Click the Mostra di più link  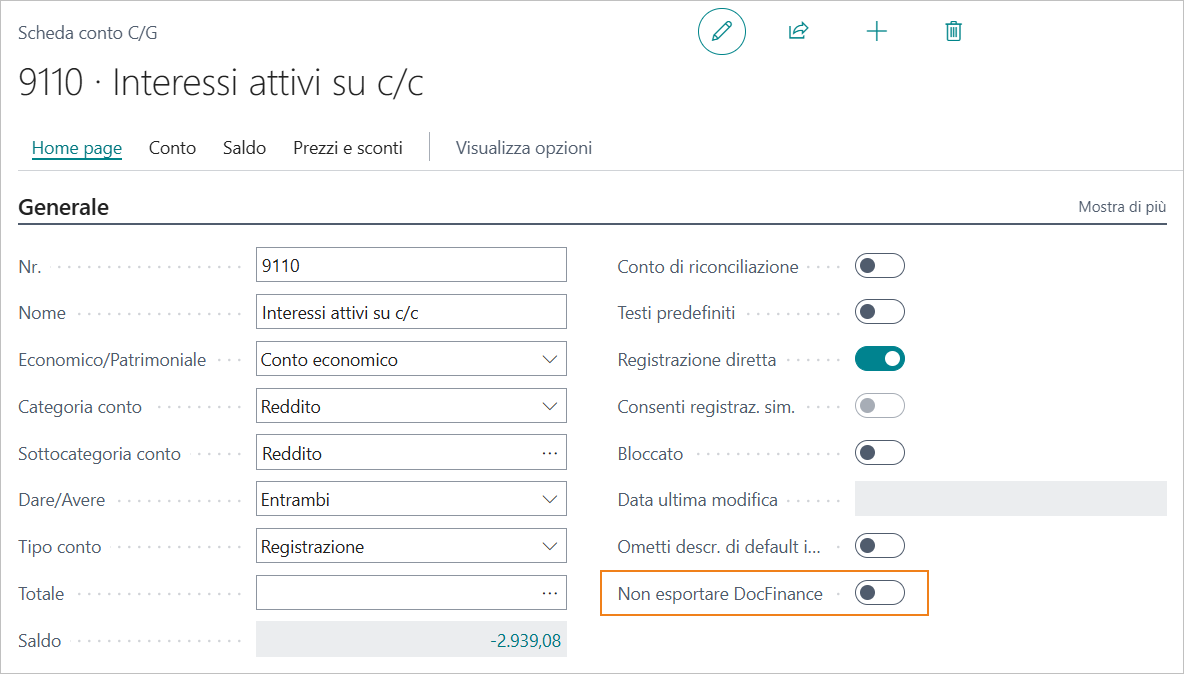(1121, 207)
